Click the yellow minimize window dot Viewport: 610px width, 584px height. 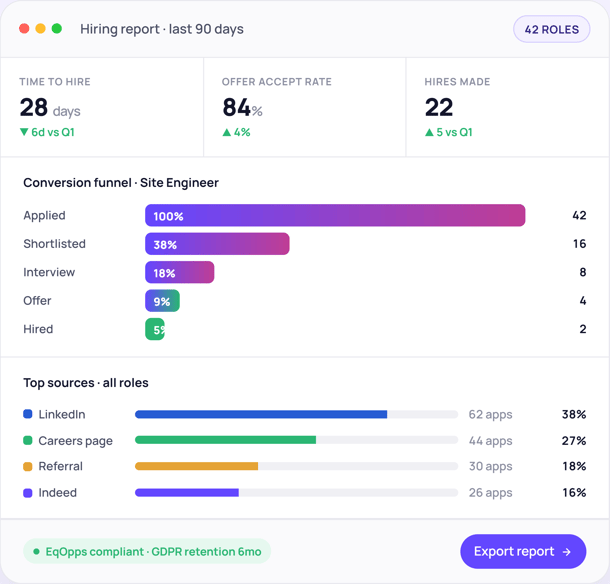pos(40,28)
